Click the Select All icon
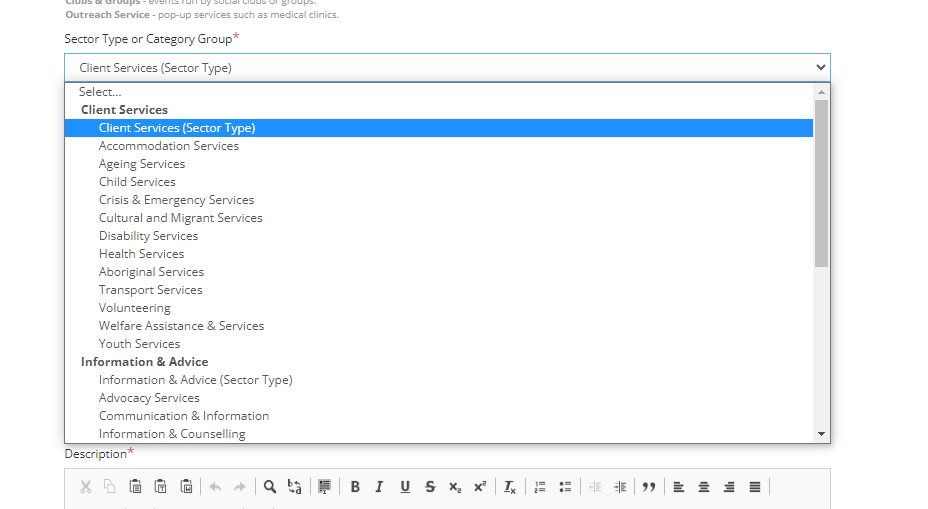 [324, 487]
